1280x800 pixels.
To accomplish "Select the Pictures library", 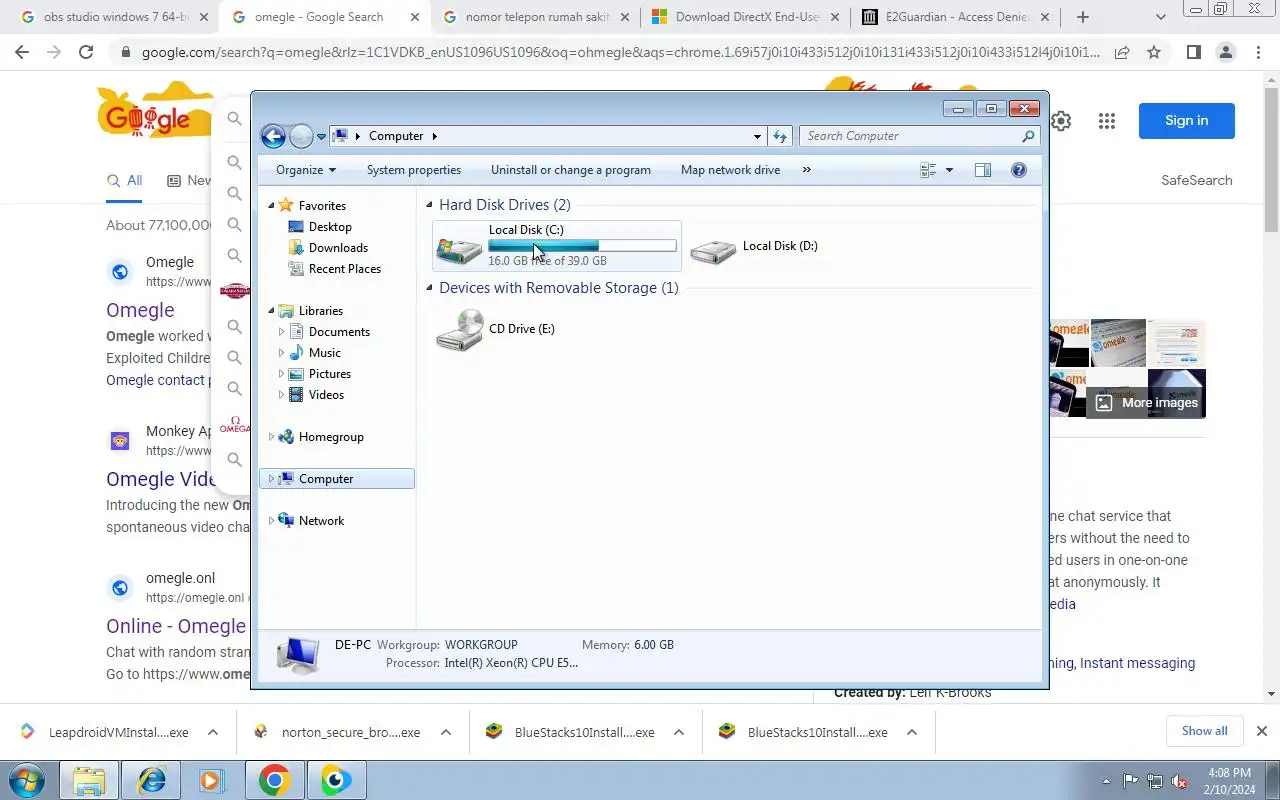I will pyautogui.click(x=330, y=374).
